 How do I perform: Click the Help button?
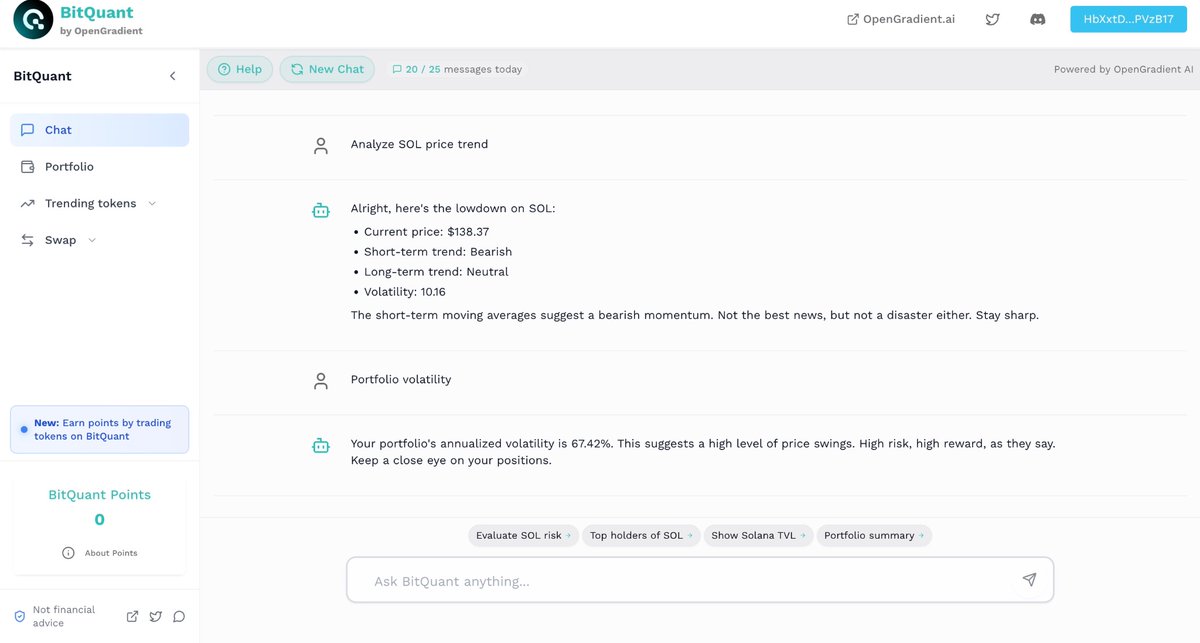click(240, 69)
